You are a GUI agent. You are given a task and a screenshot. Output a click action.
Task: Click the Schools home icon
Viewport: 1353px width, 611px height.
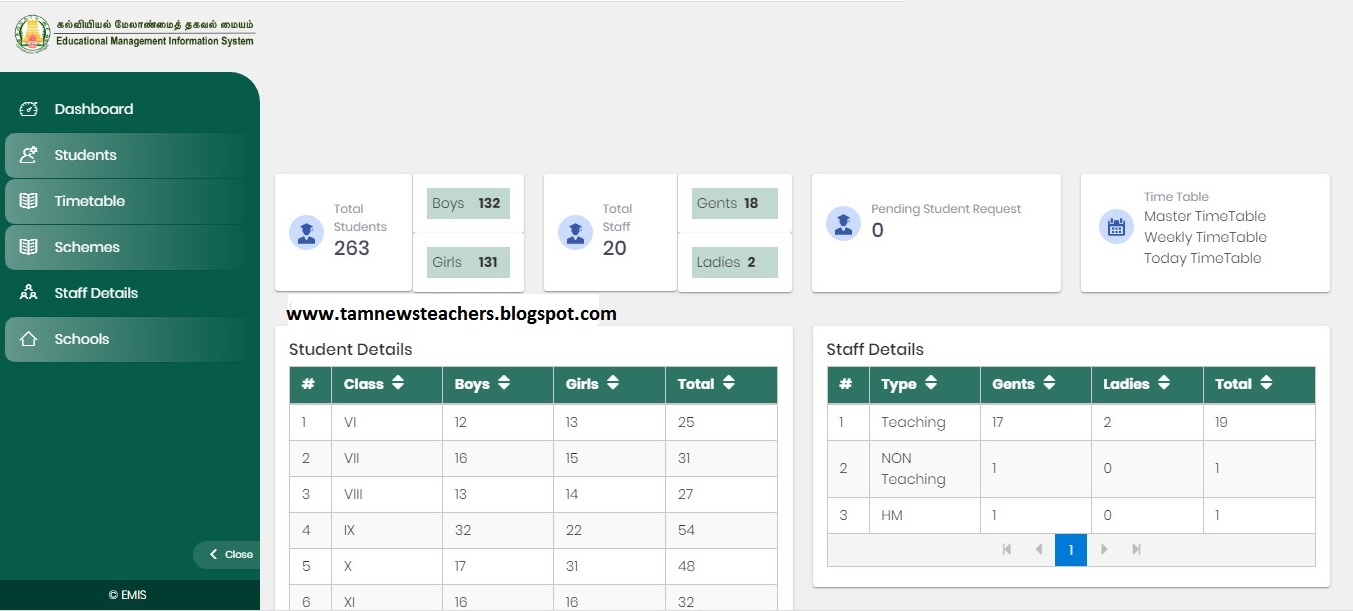pos(28,339)
